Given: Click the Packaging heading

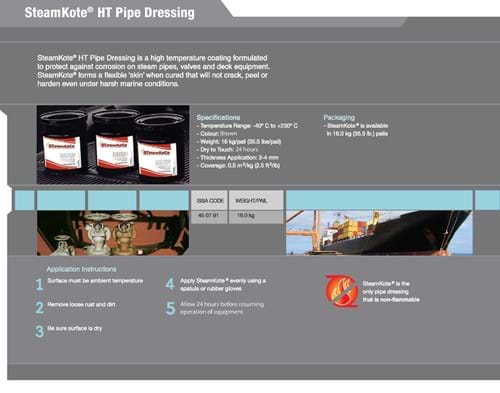Looking at the screenshot, I should (339, 117).
